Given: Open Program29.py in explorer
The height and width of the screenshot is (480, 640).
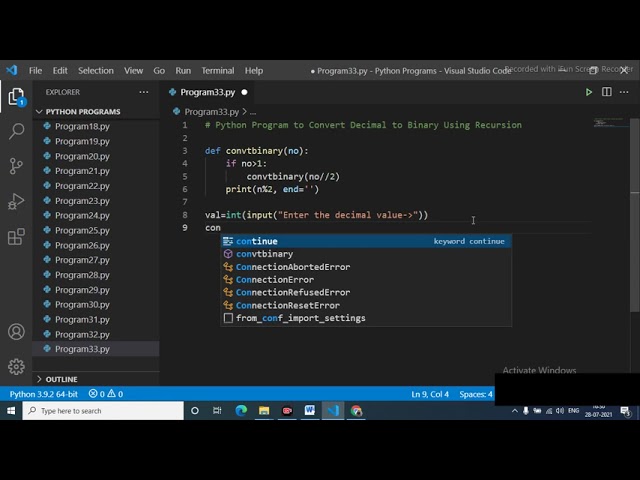Looking at the screenshot, I should tap(82, 290).
